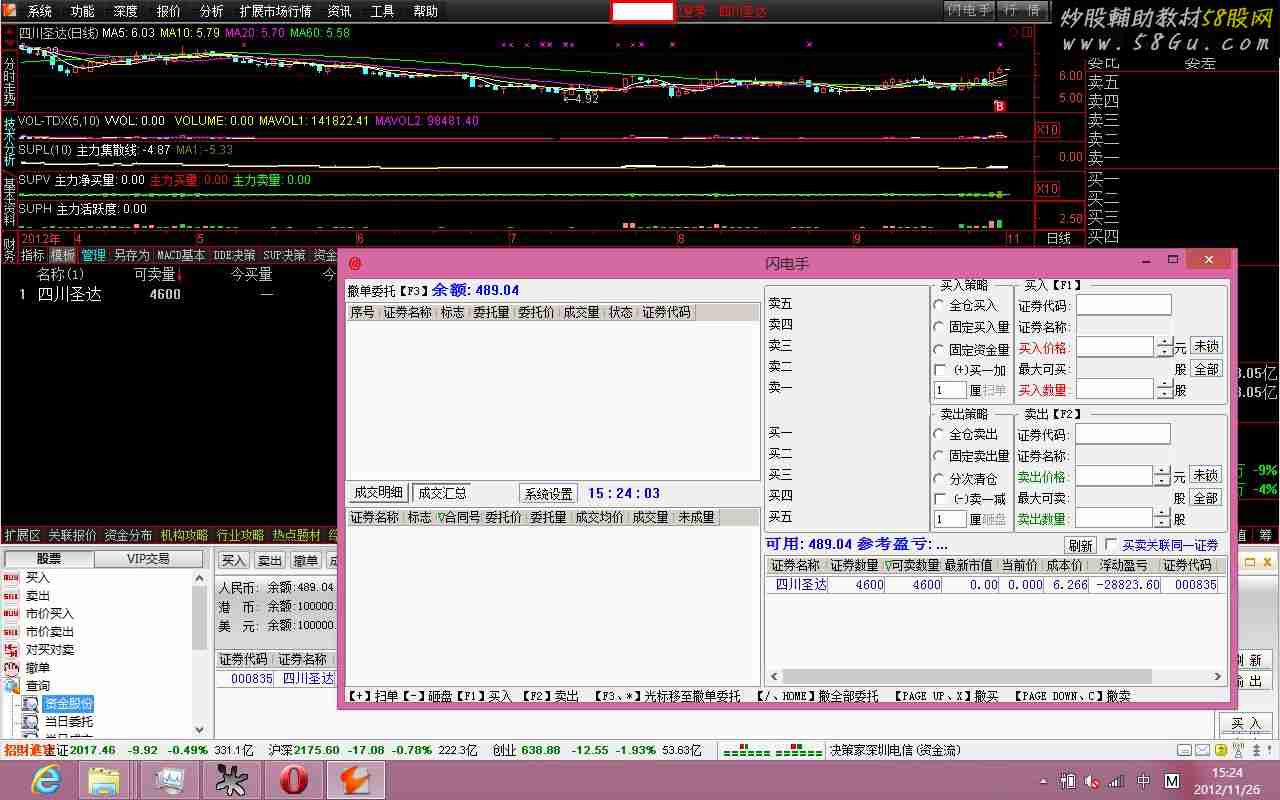1280x800 pixels.
Task: Open Internet Explorer from the taskbar
Action: (45, 779)
